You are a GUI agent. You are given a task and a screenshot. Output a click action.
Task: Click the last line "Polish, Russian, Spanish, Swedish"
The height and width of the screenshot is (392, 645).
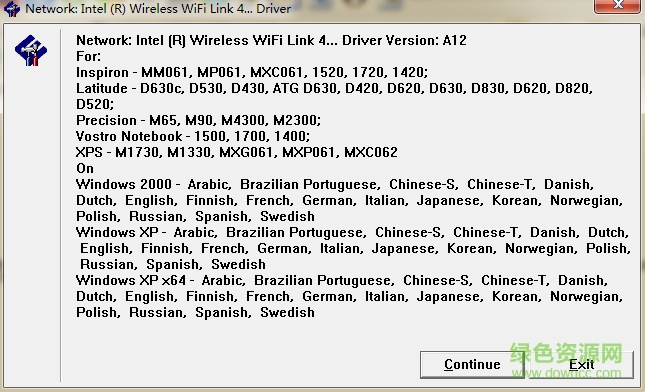coord(195,313)
